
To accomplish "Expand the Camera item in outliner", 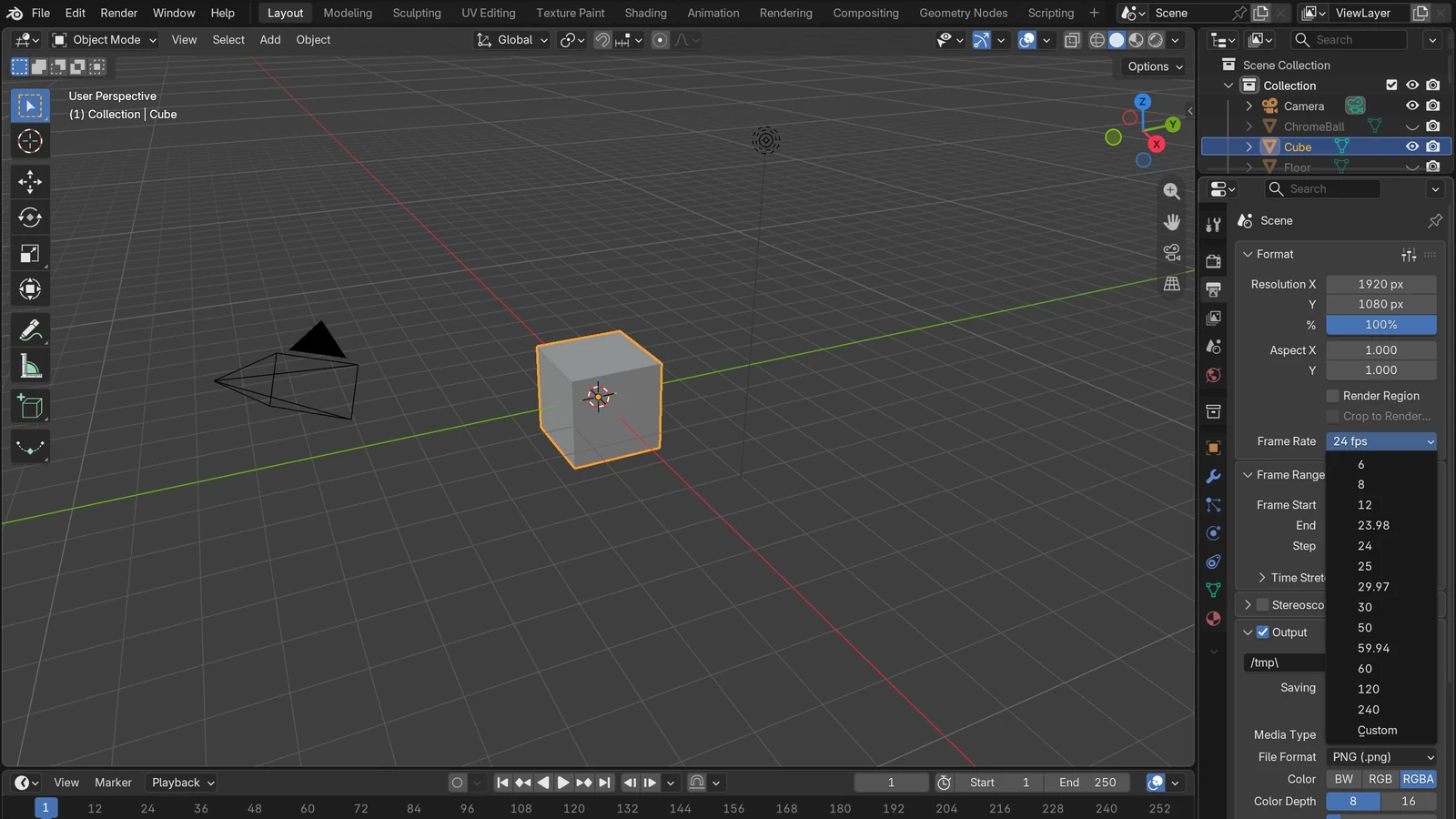I will coord(1249,106).
